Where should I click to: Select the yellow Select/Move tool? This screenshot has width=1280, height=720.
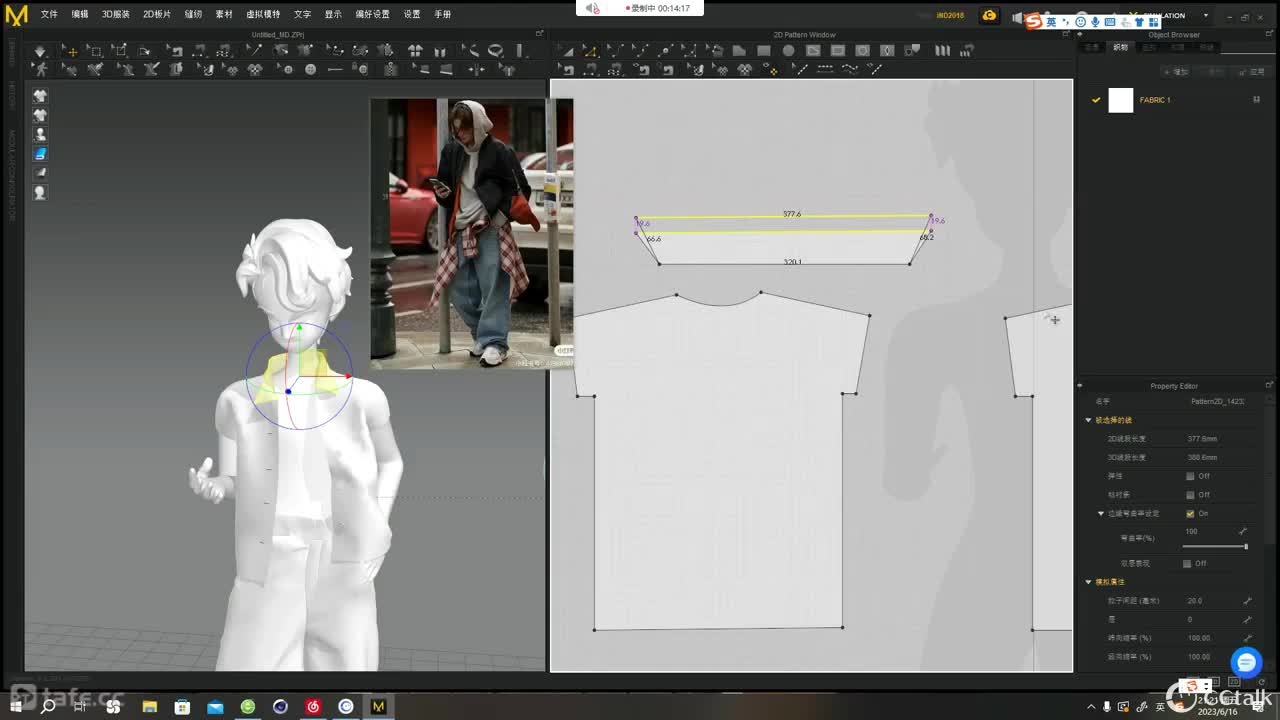[x=72, y=50]
